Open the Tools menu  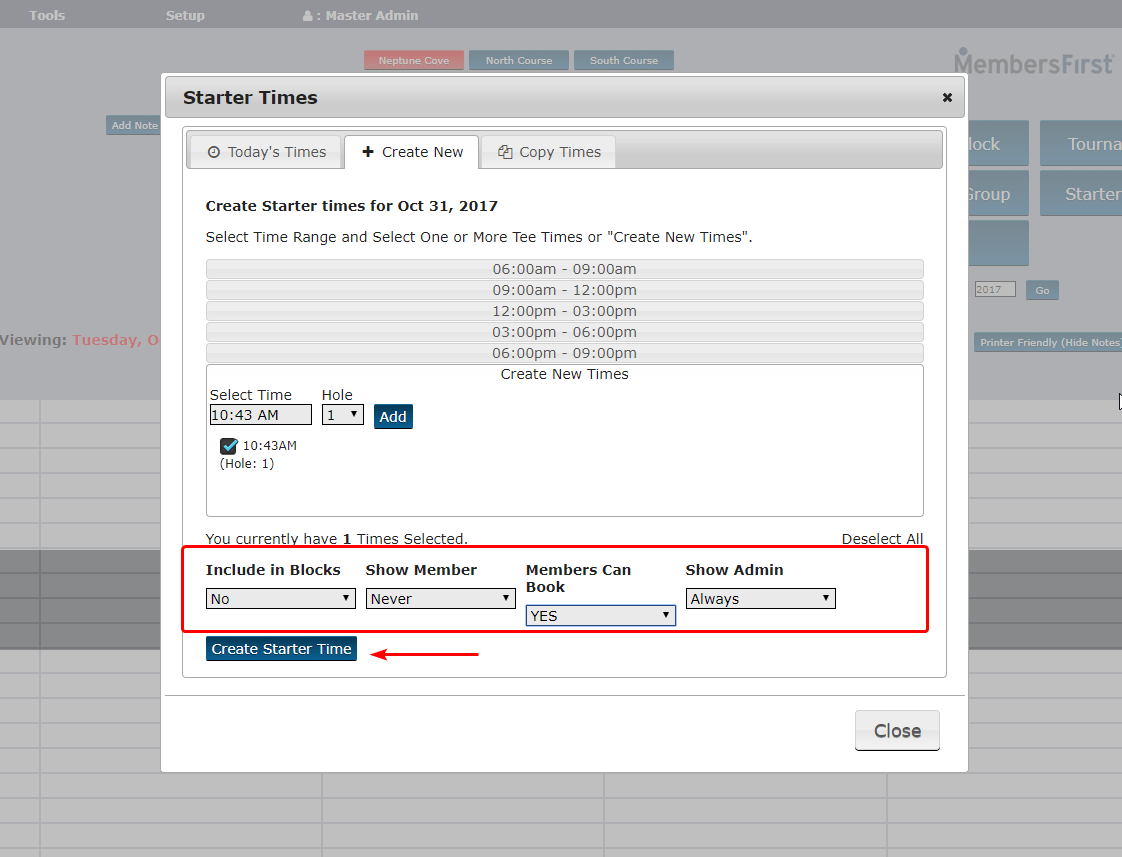coord(46,15)
